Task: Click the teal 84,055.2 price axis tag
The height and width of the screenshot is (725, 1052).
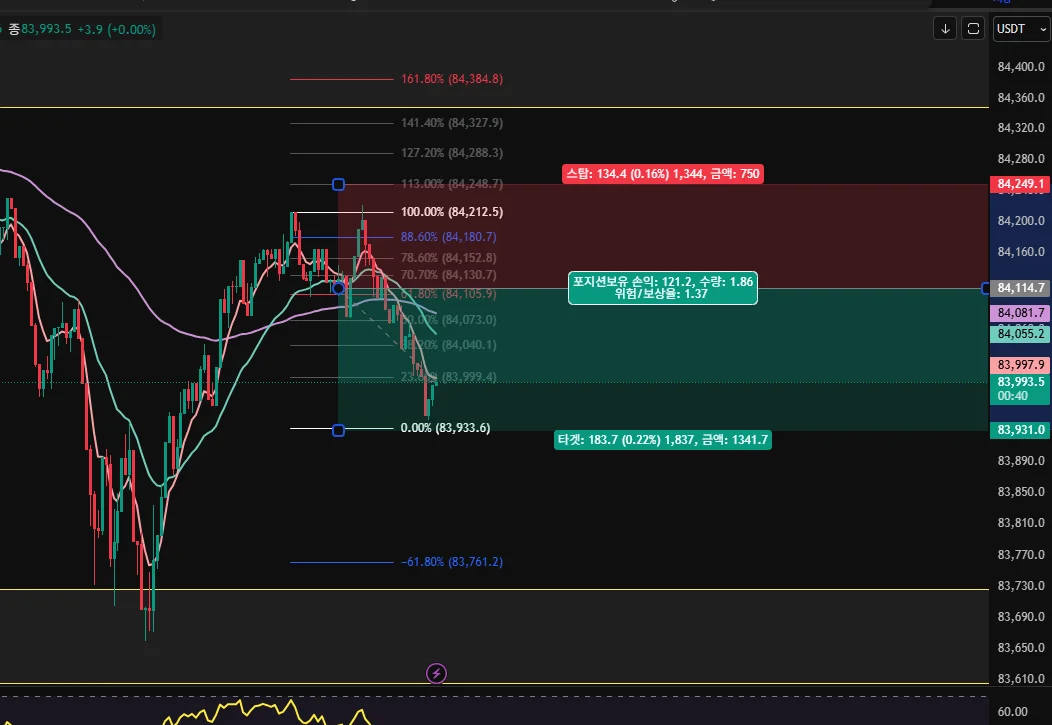Action: pyautogui.click(x=1020, y=334)
